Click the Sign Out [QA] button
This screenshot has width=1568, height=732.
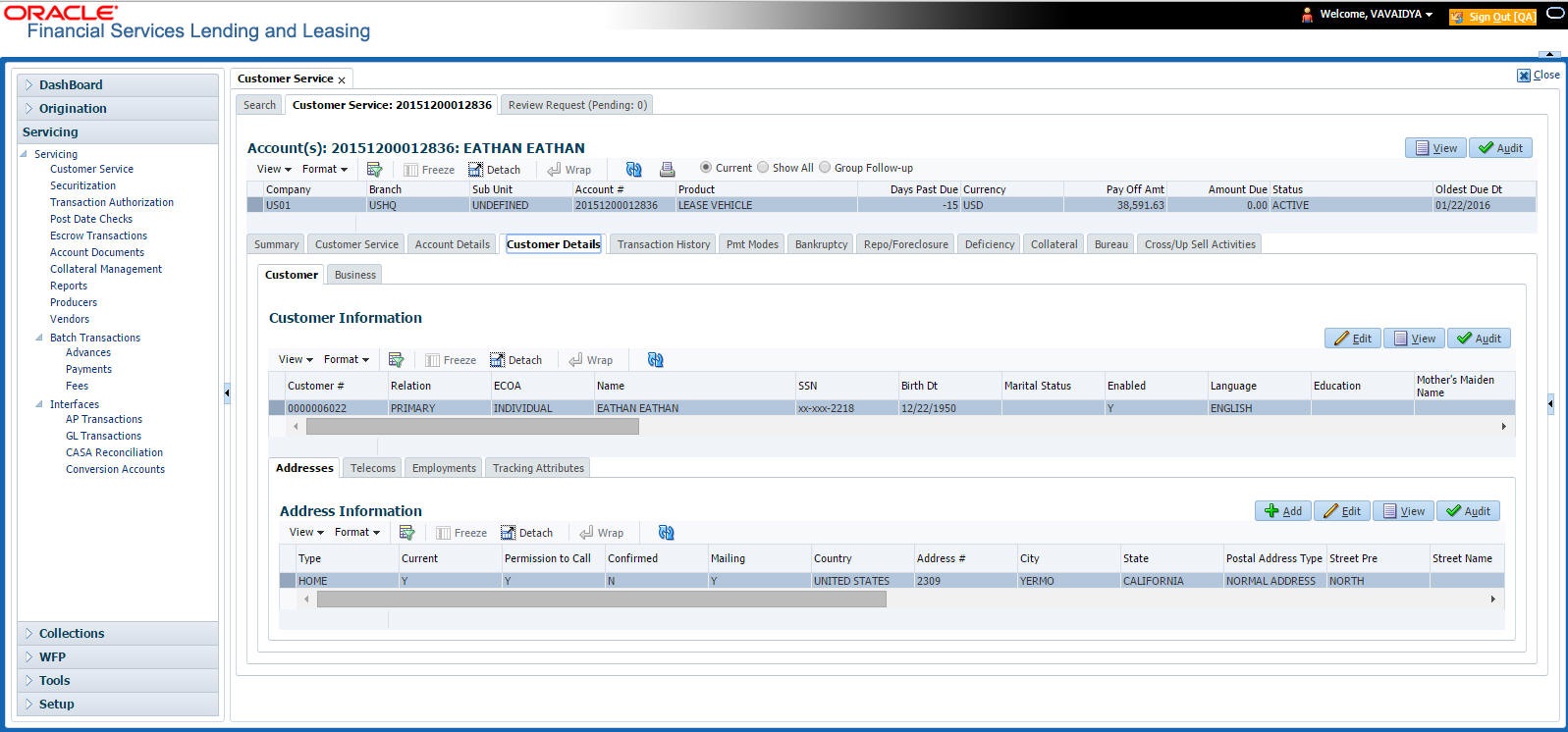[x=1492, y=17]
